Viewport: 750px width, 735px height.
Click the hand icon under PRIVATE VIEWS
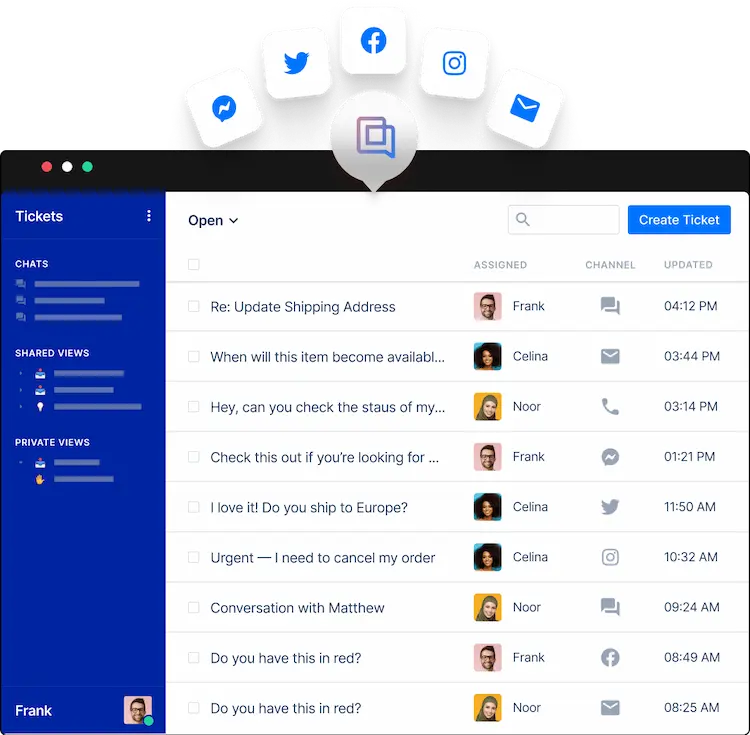pos(40,479)
